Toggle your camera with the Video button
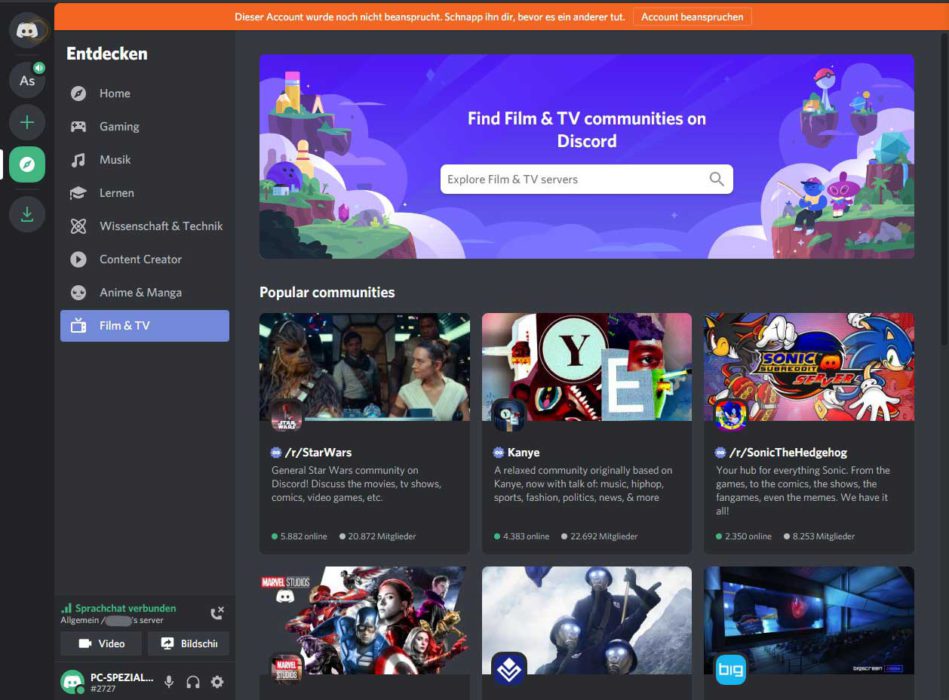This screenshot has width=949, height=700. pos(100,643)
